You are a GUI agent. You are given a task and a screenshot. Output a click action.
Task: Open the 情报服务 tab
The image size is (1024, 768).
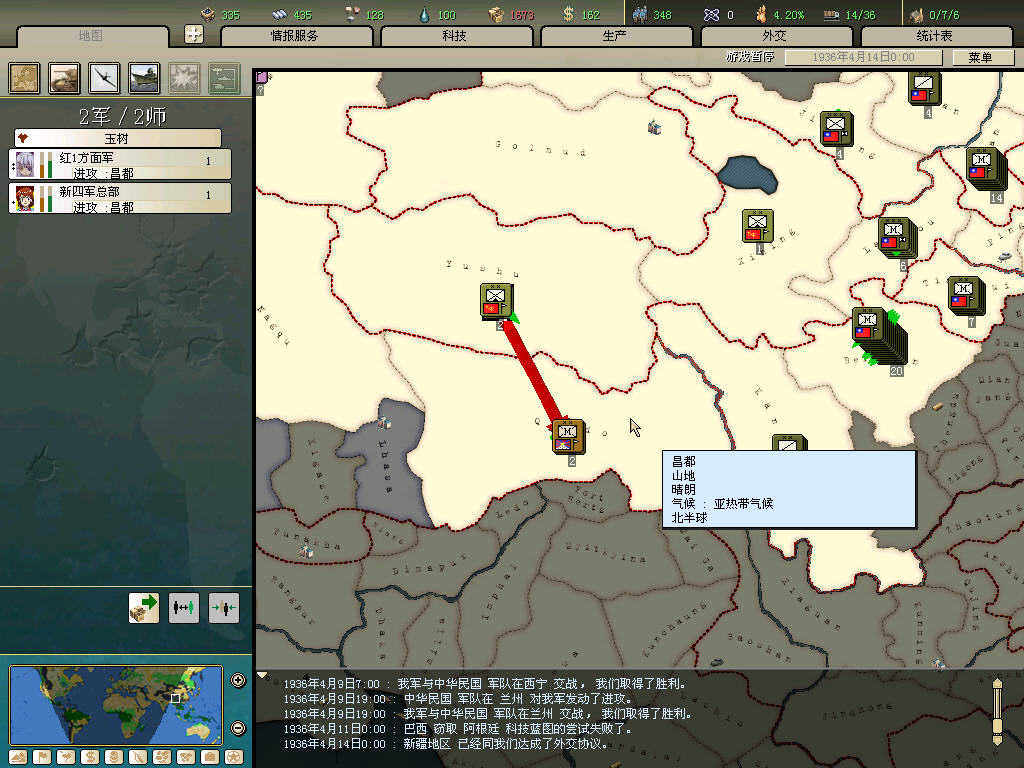[295, 36]
